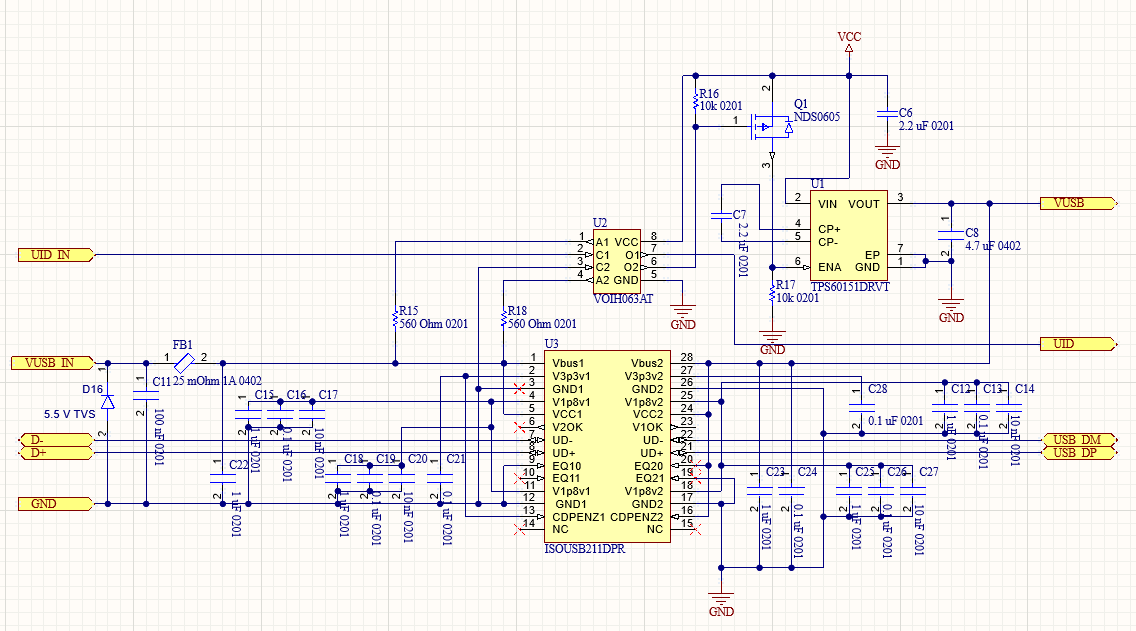Select the VUSB output port

pyautogui.click(x=1078, y=204)
